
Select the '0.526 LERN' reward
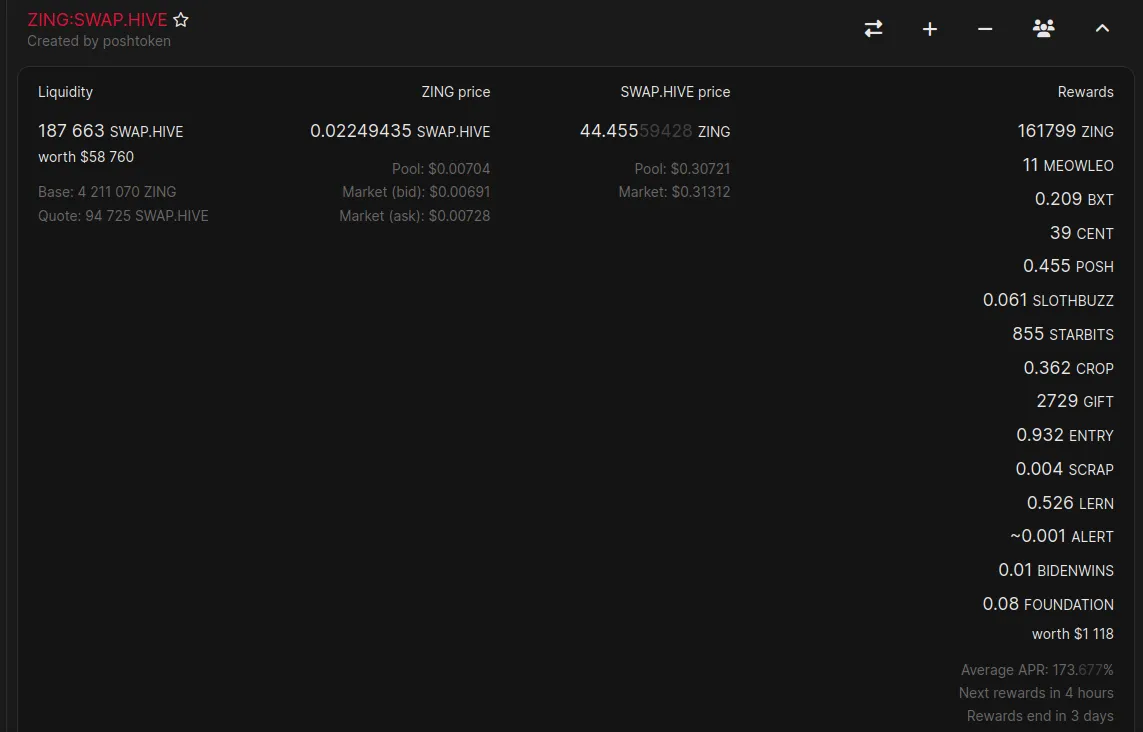point(1070,503)
